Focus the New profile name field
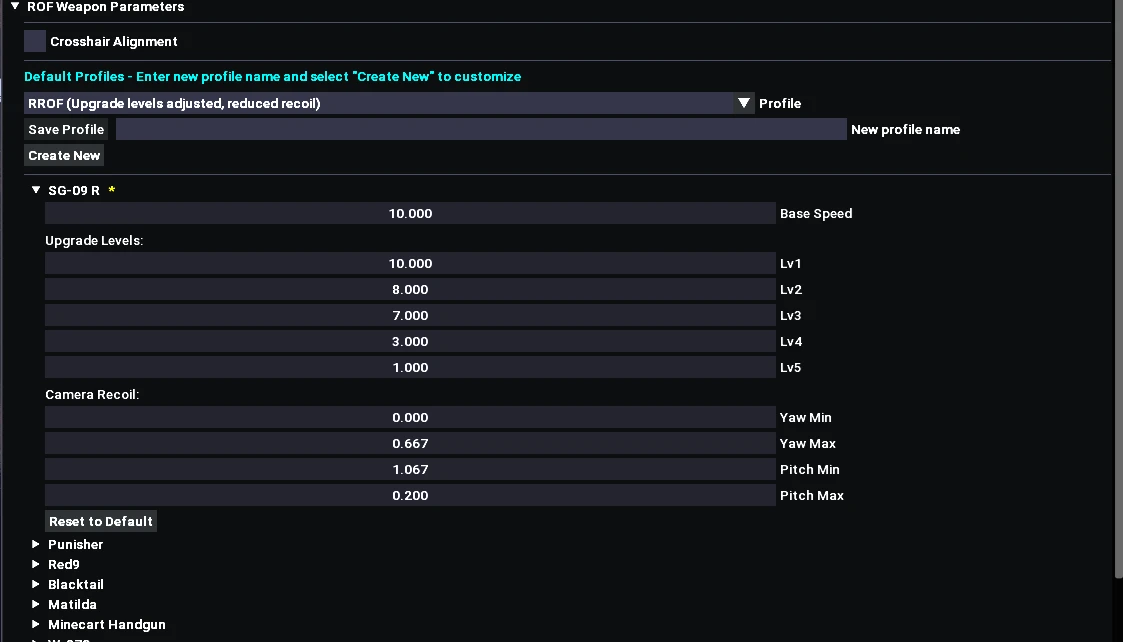 tap(481, 129)
